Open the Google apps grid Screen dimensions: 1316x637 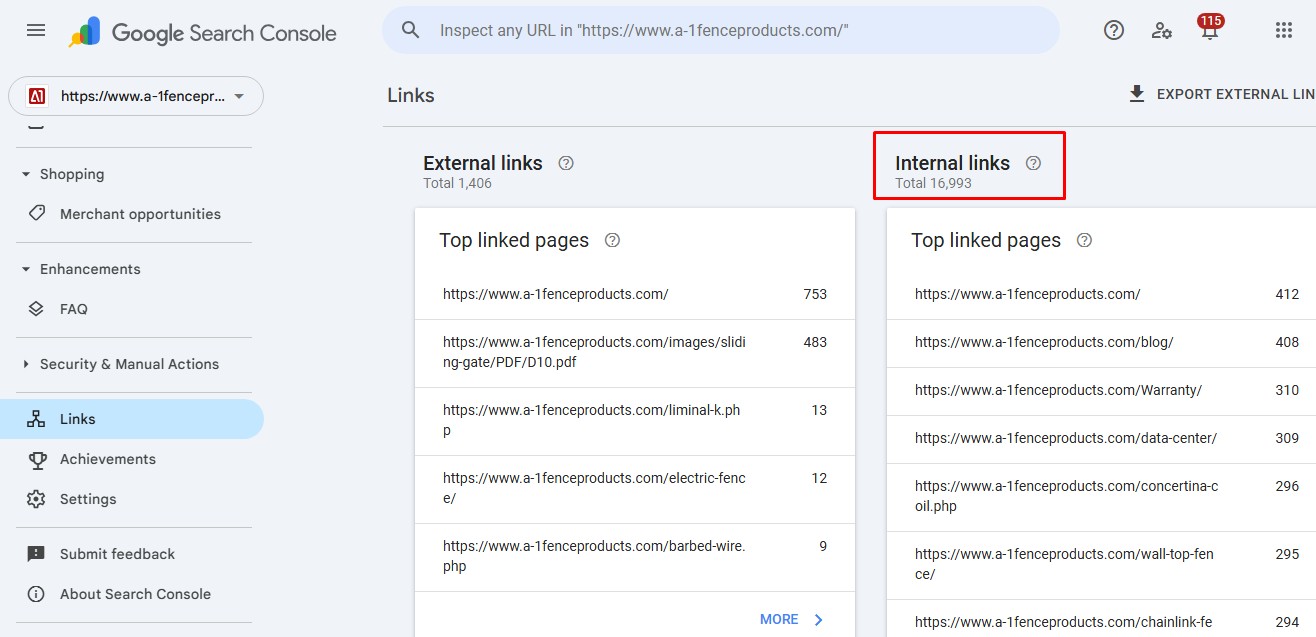[1284, 30]
